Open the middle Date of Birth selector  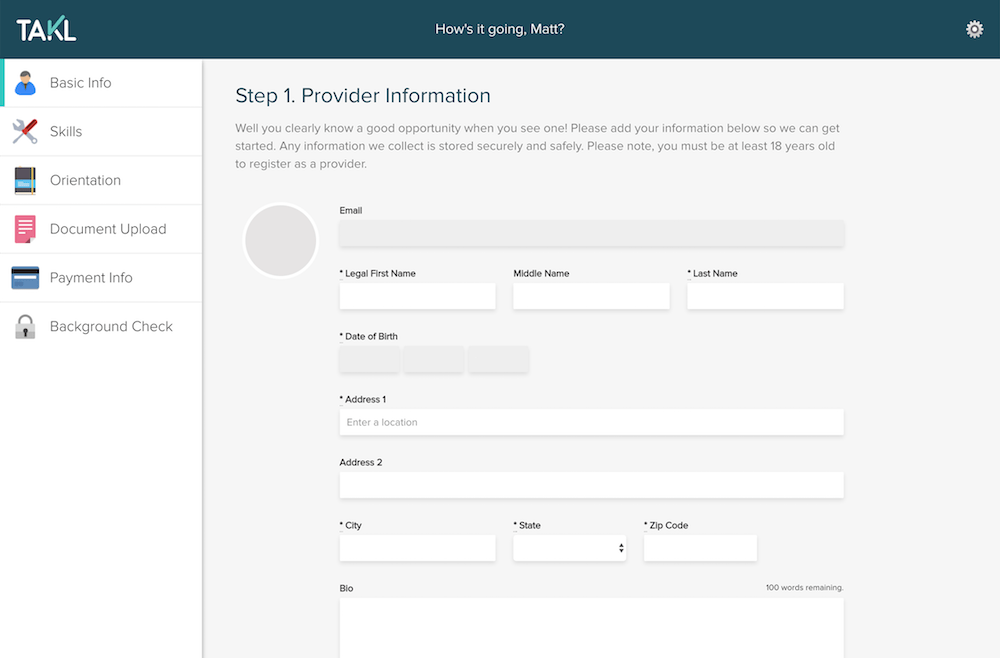coord(434,359)
